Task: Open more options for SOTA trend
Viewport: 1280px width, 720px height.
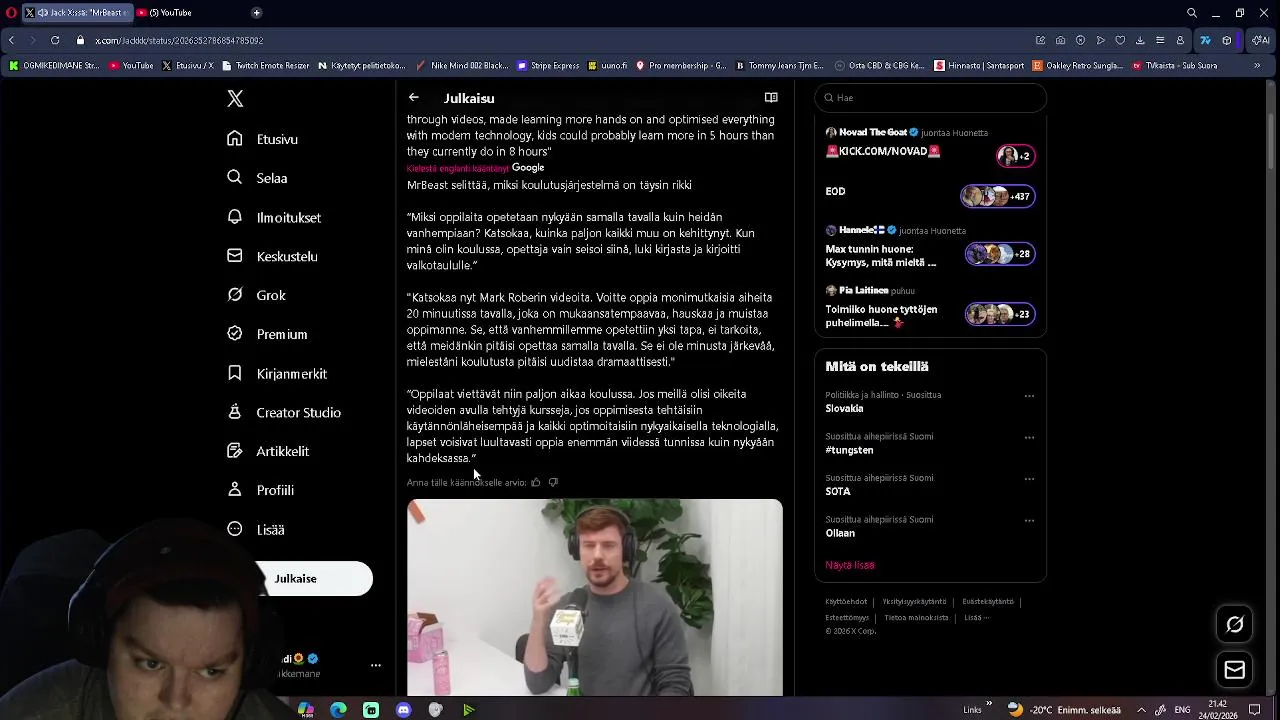Action: [1029, 479]
